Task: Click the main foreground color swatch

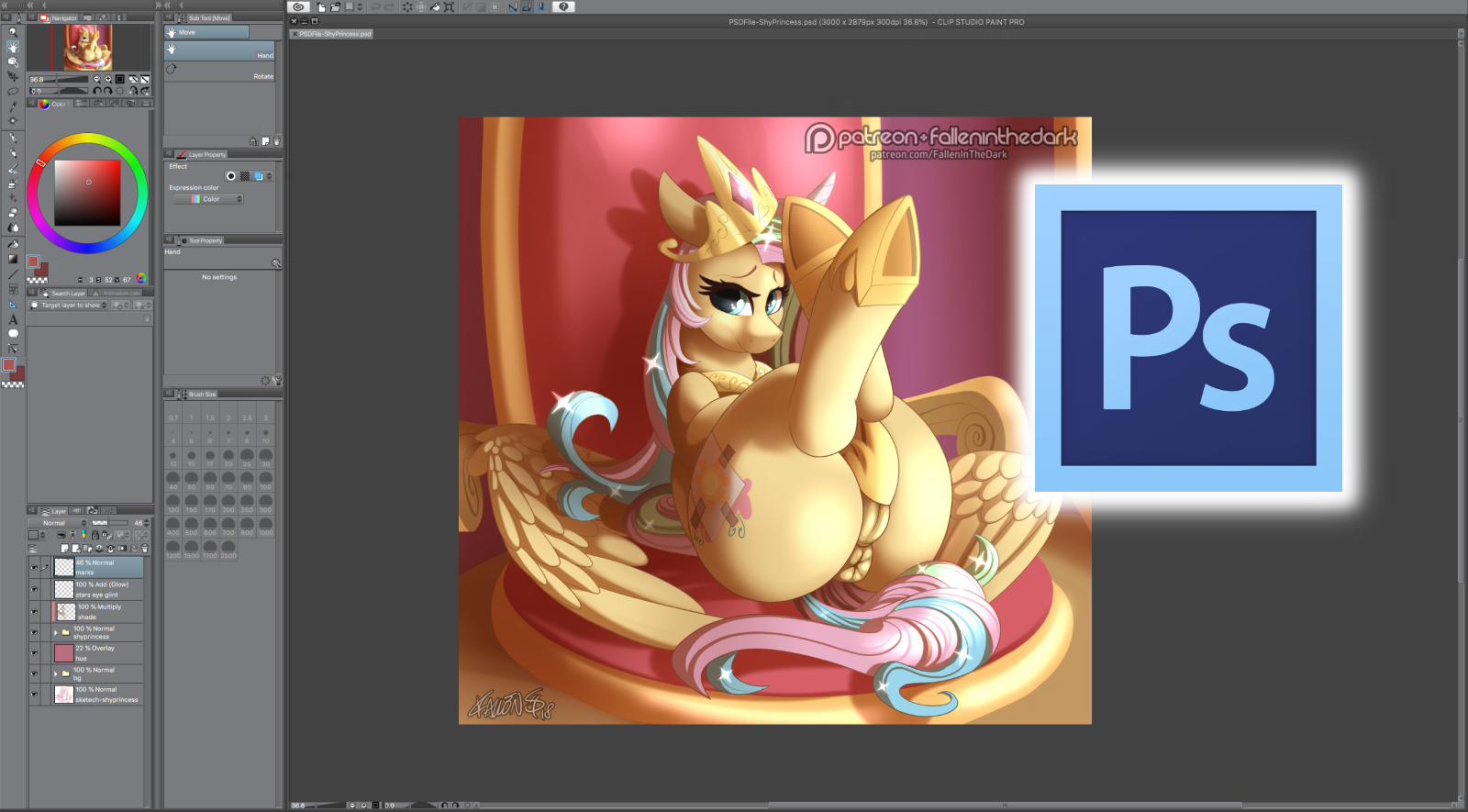Action: [x=9, y=365]
